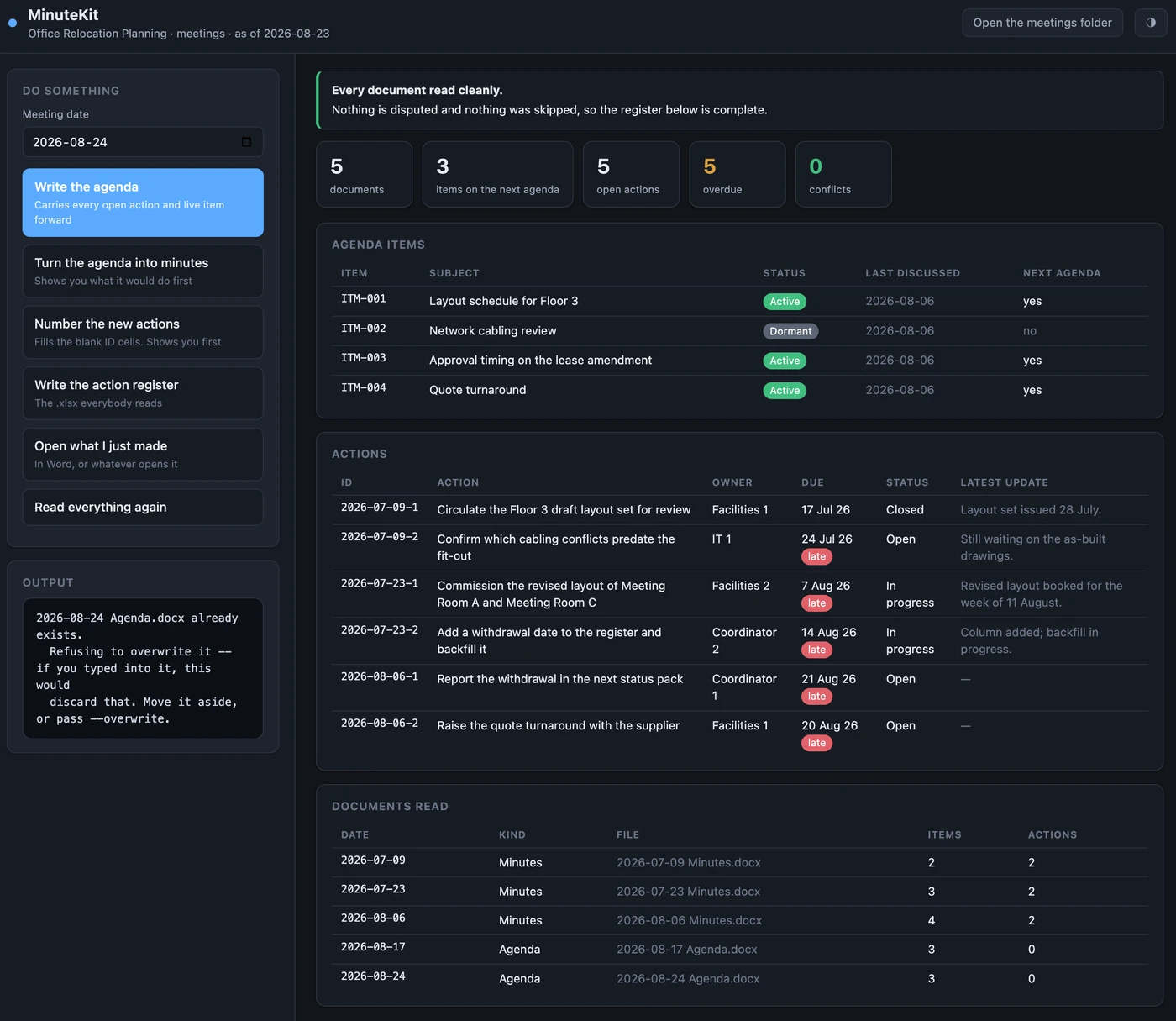Screen dimensions: 1176x1021
Task: Click Active badge for Quote turnaround row
Action: [x=785, y=391]
